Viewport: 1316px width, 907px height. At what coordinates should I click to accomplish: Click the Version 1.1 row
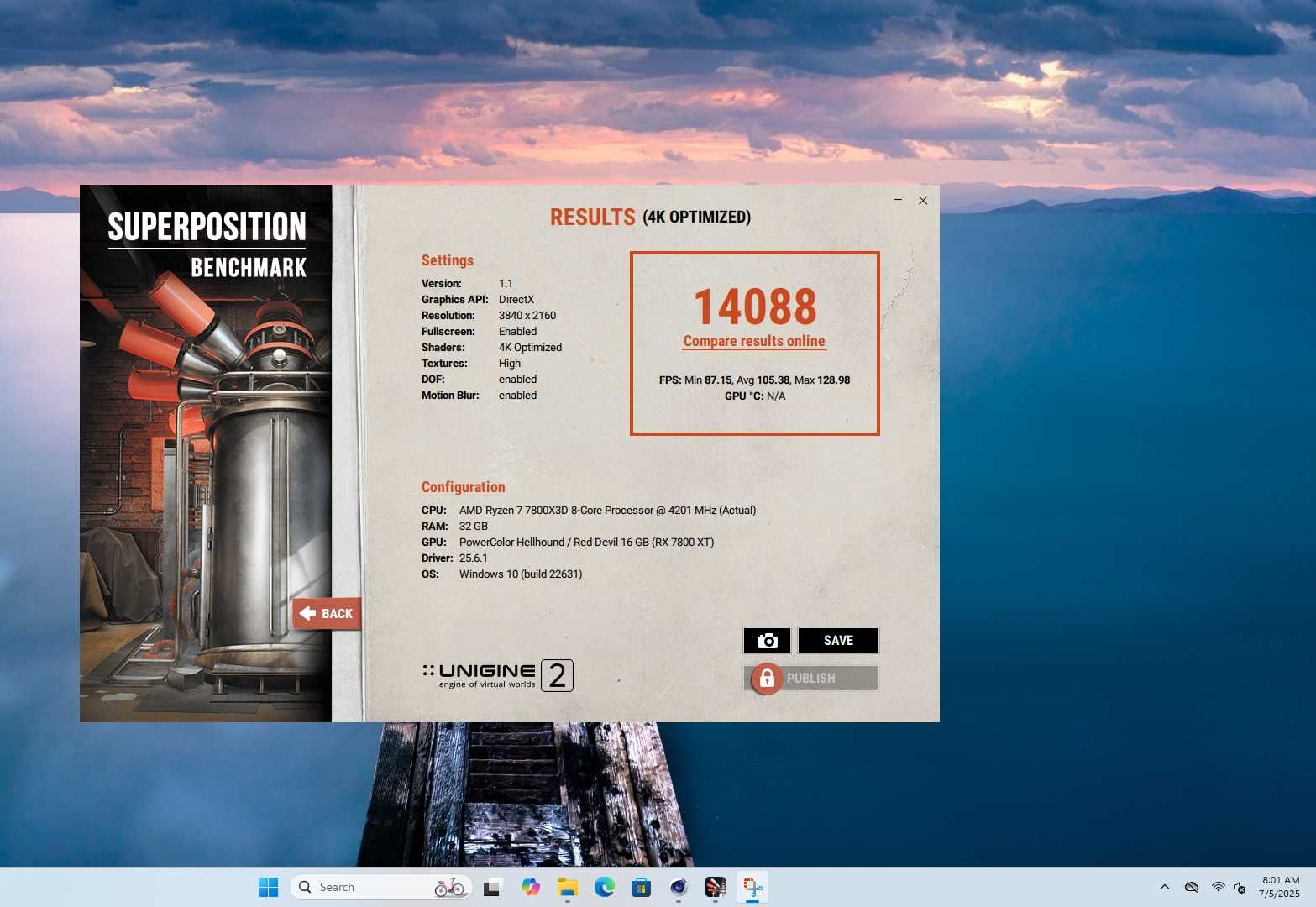(467, 284)
